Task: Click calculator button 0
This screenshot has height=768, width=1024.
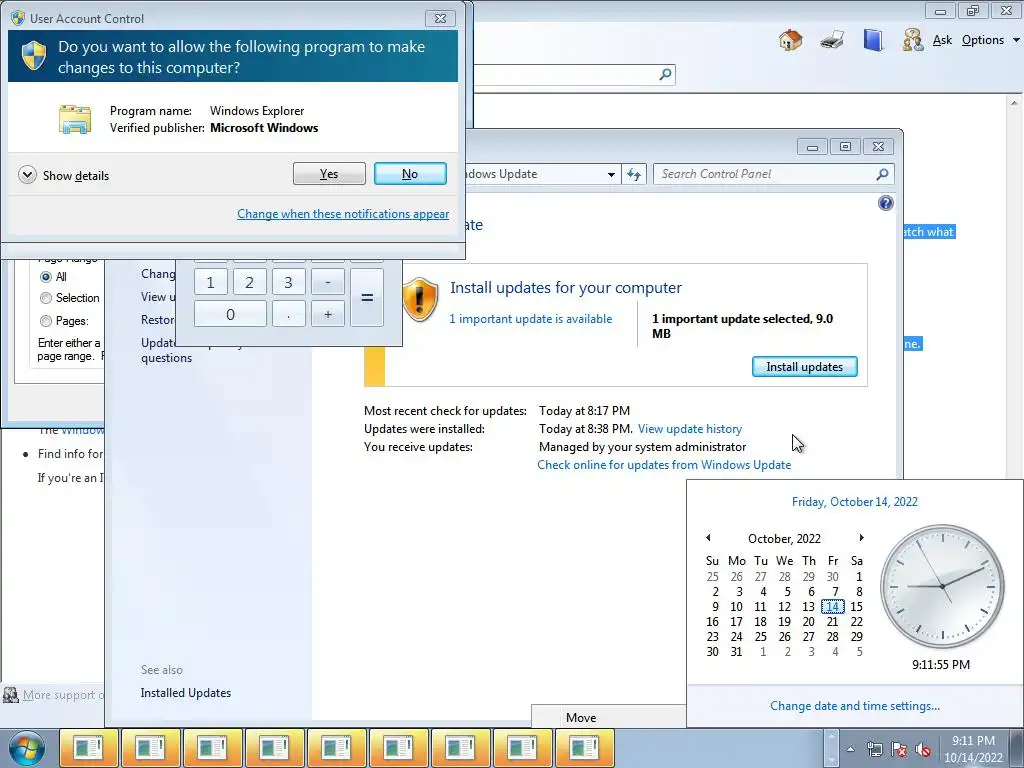Action: (230, 314)
